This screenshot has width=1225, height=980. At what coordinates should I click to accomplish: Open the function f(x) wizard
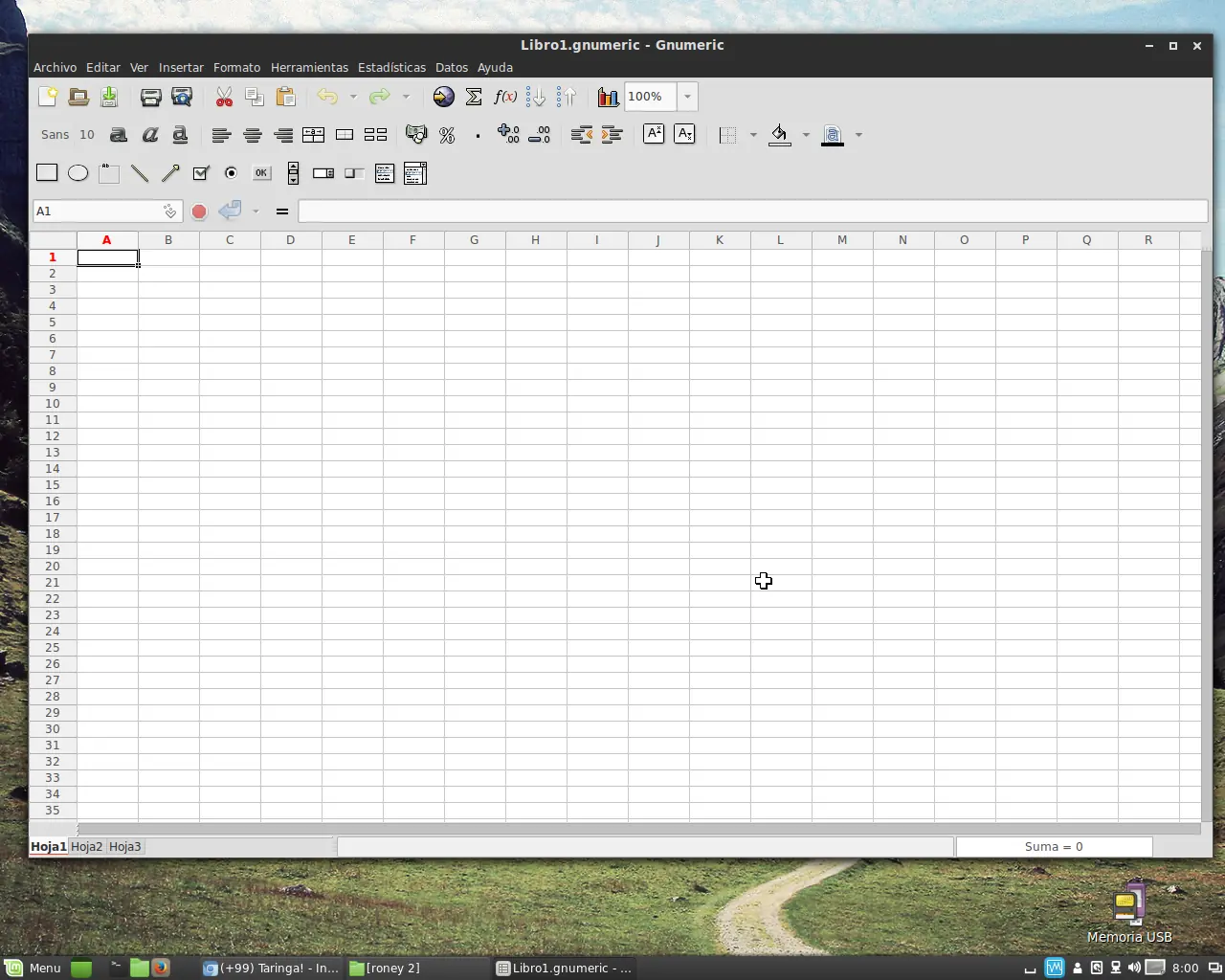pos(505,97)
